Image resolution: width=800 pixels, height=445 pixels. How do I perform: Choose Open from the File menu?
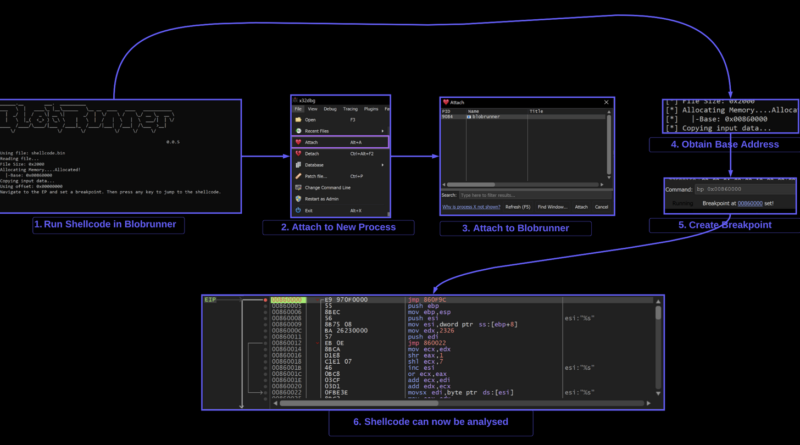[340, 120]
